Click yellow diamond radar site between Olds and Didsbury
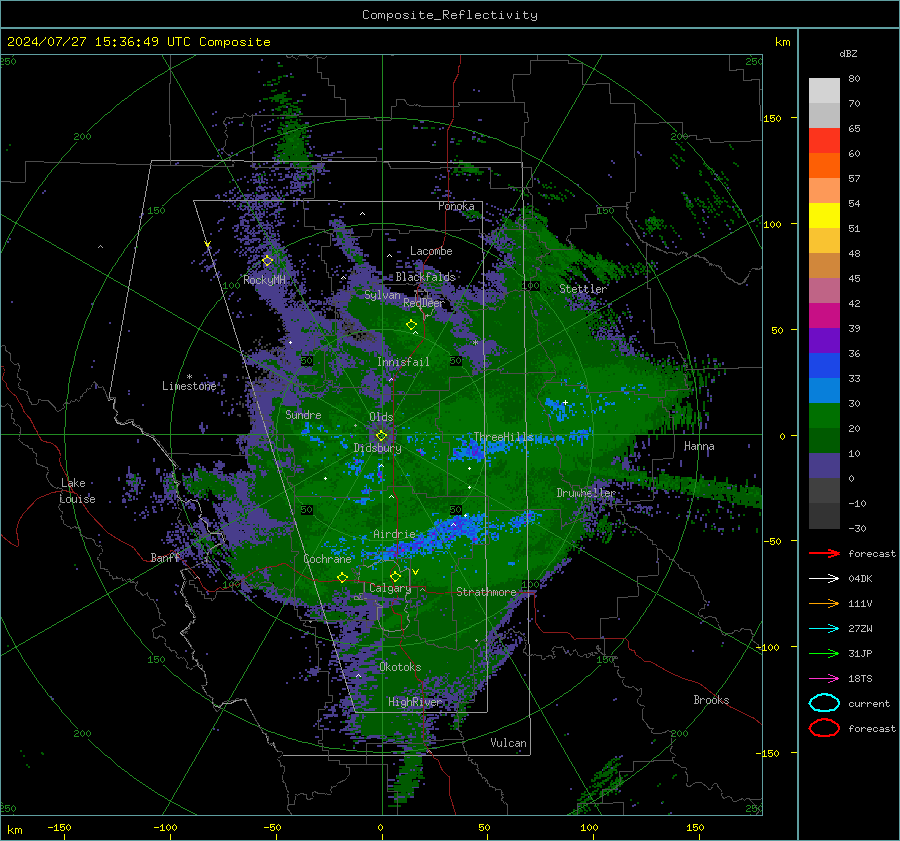Screen dimensions: 900x841 coord(381,436)
